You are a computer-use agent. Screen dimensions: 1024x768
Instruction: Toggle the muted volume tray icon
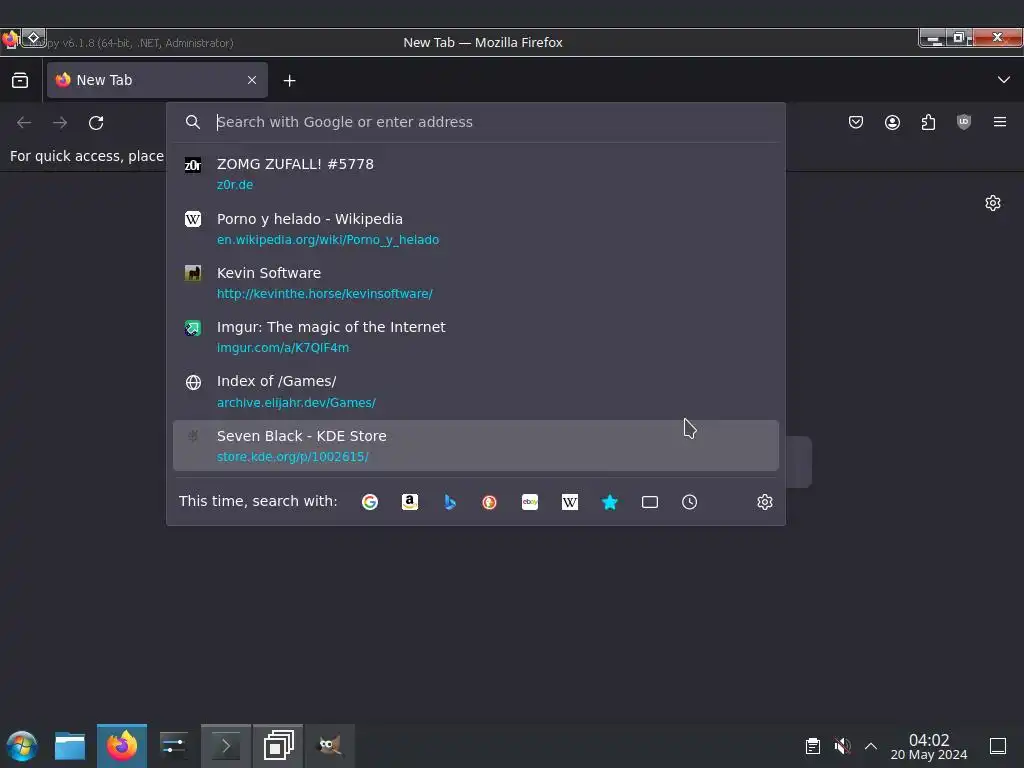842,746
